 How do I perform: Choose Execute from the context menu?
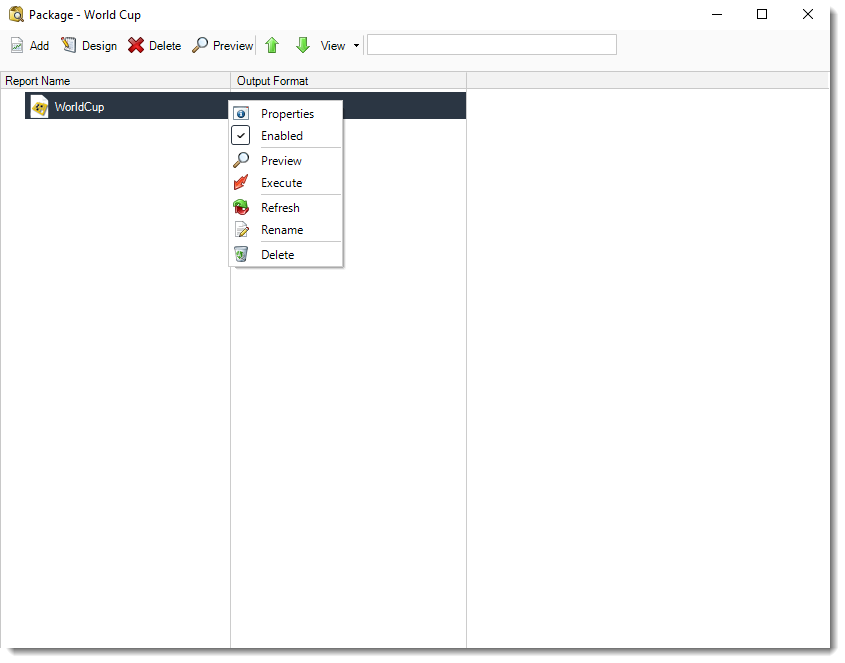(286, 183)
